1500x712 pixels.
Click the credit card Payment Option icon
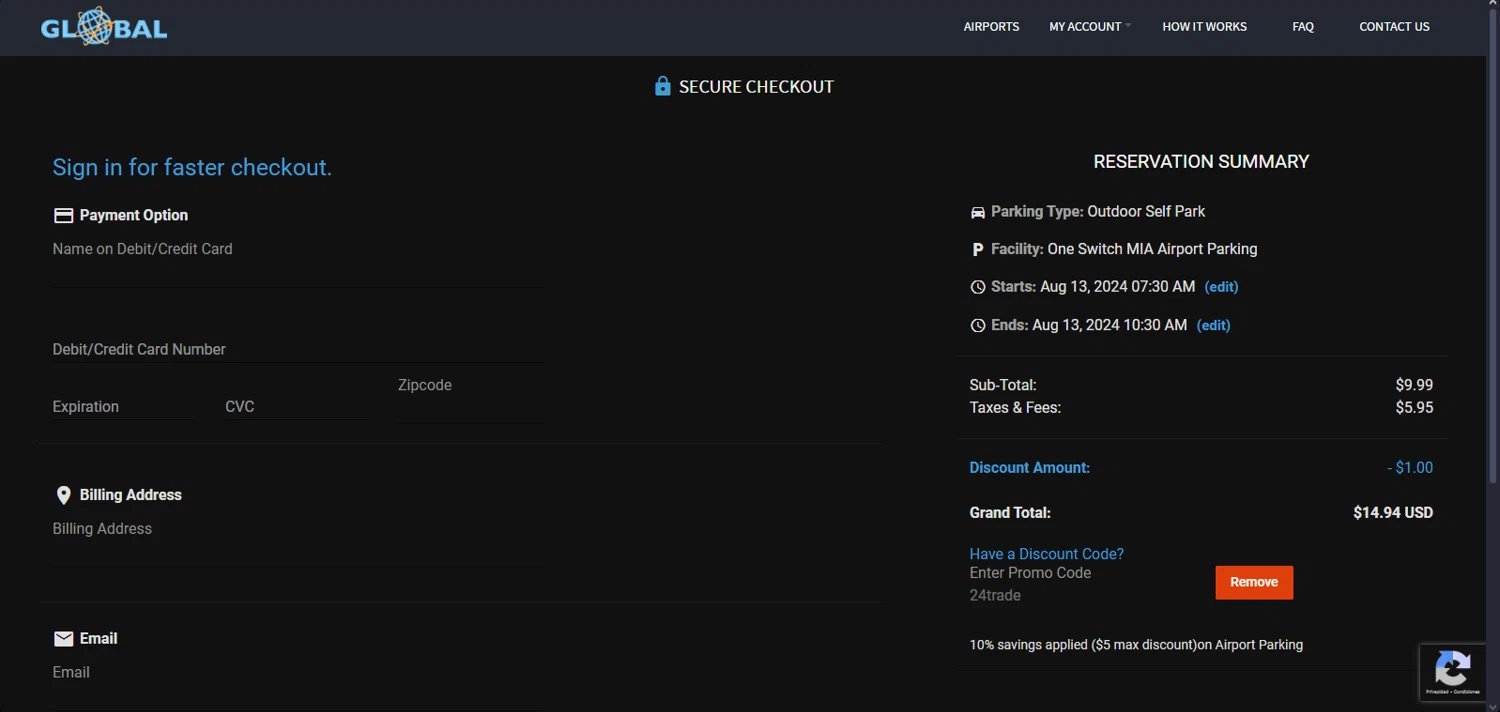[x=63, y=215]
